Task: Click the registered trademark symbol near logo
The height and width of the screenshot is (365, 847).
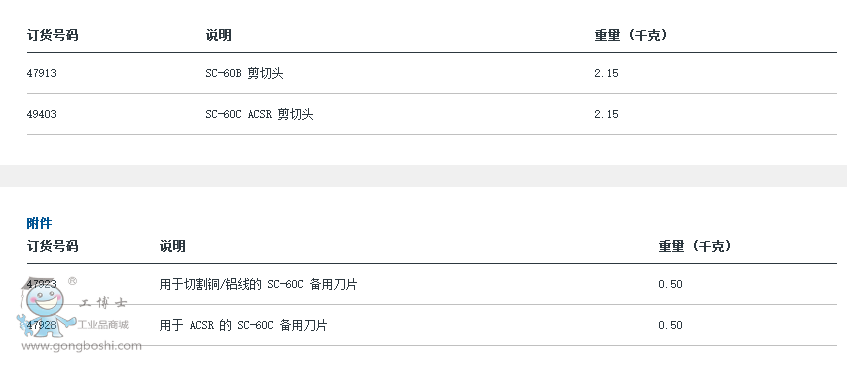Action: click(72, 281)
